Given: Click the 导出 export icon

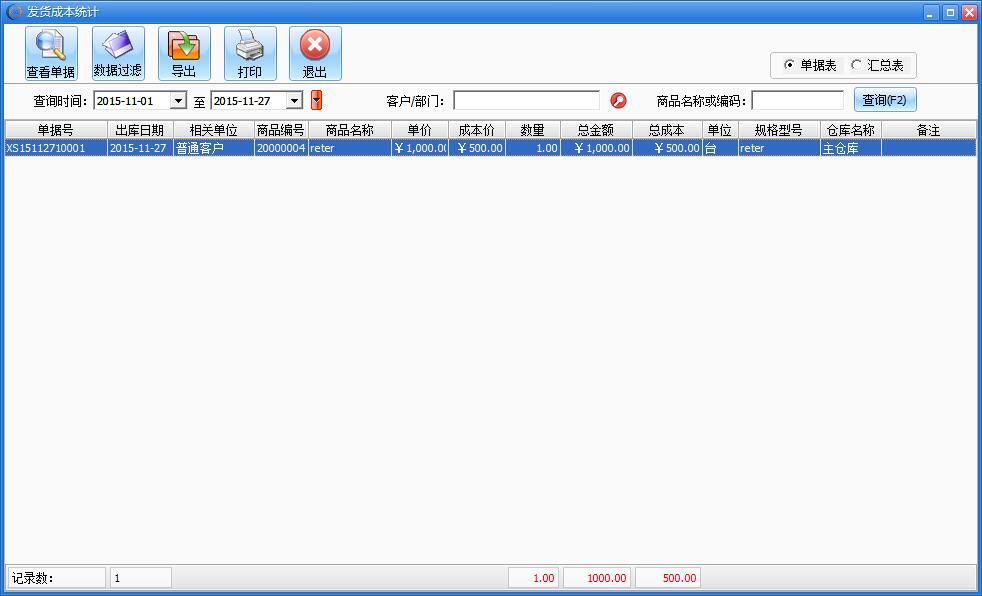Looking at the screenshot, I should (184, 54).
